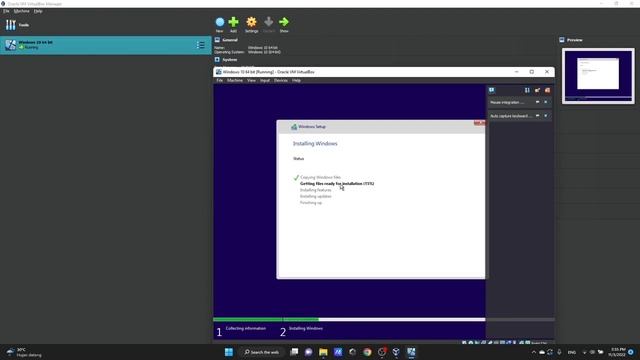Click the 'Installing Windows' heading
The width and height of the screenshot is (640, 360).
point(315,144)
